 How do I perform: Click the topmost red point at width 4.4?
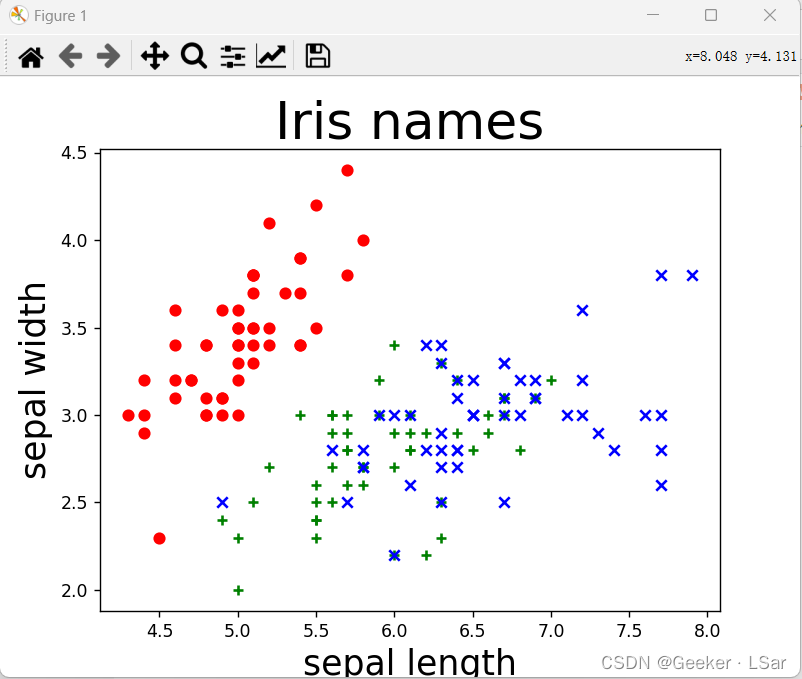point(347,170)
